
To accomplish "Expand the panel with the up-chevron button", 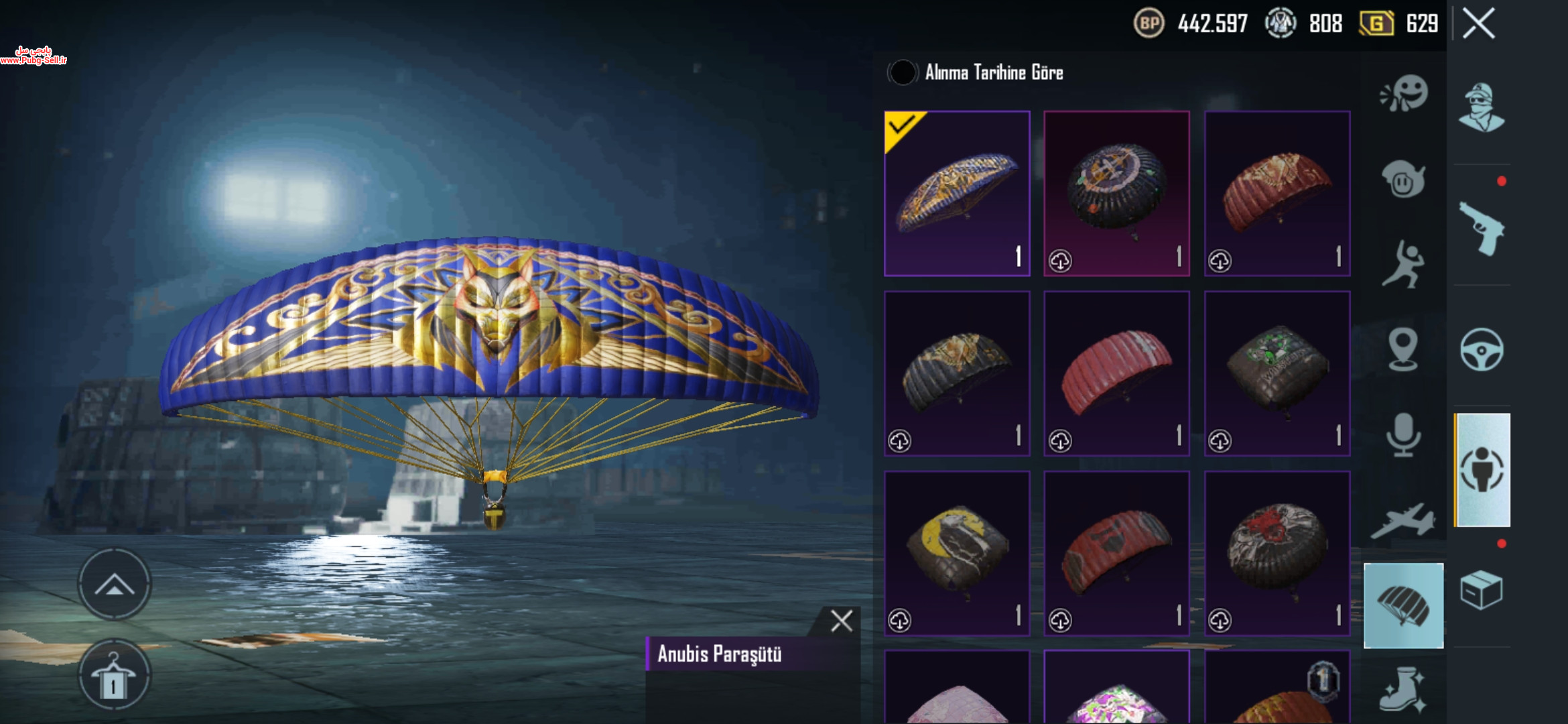I will point(115,585).
